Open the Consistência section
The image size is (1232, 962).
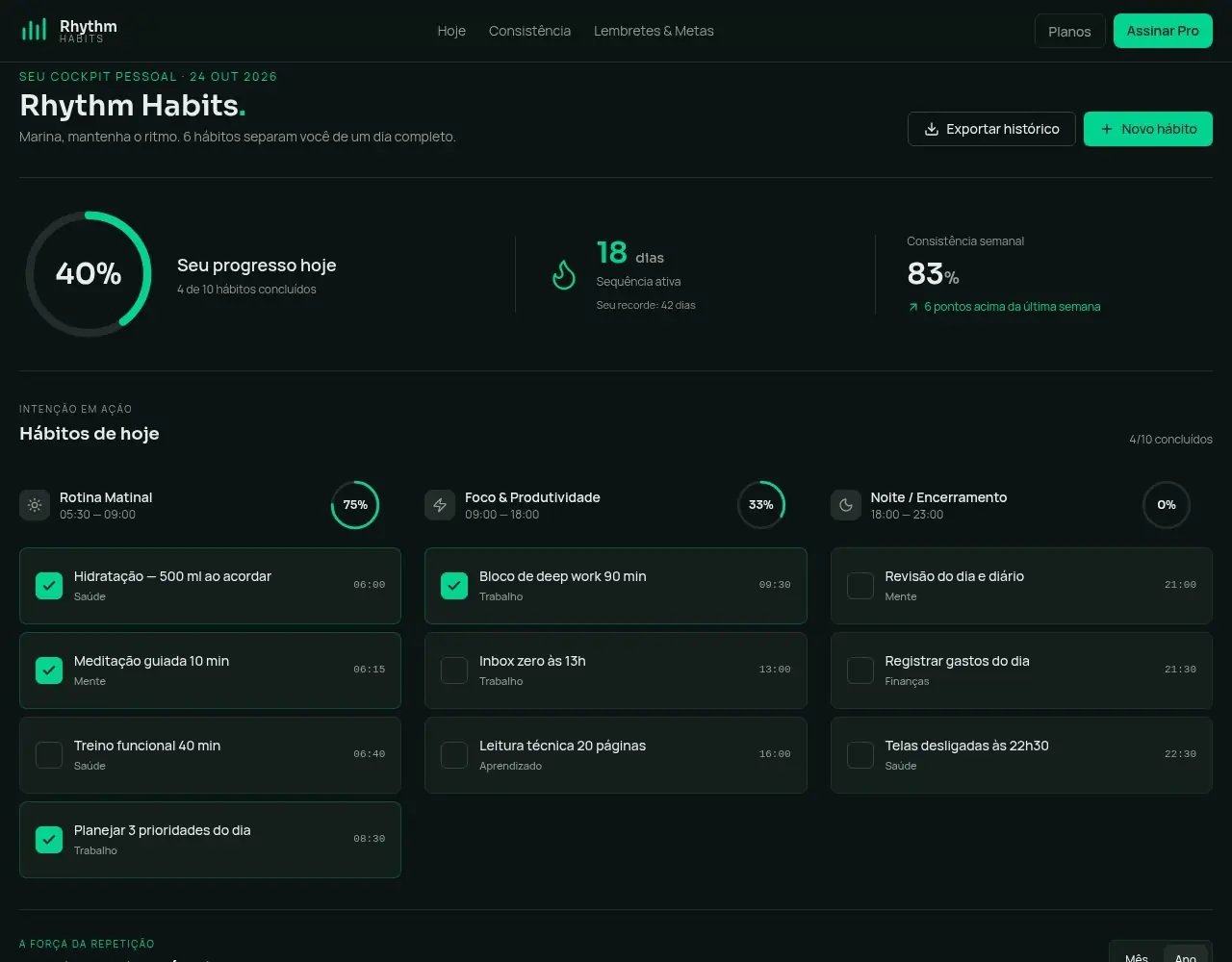[x=529, y=31]
